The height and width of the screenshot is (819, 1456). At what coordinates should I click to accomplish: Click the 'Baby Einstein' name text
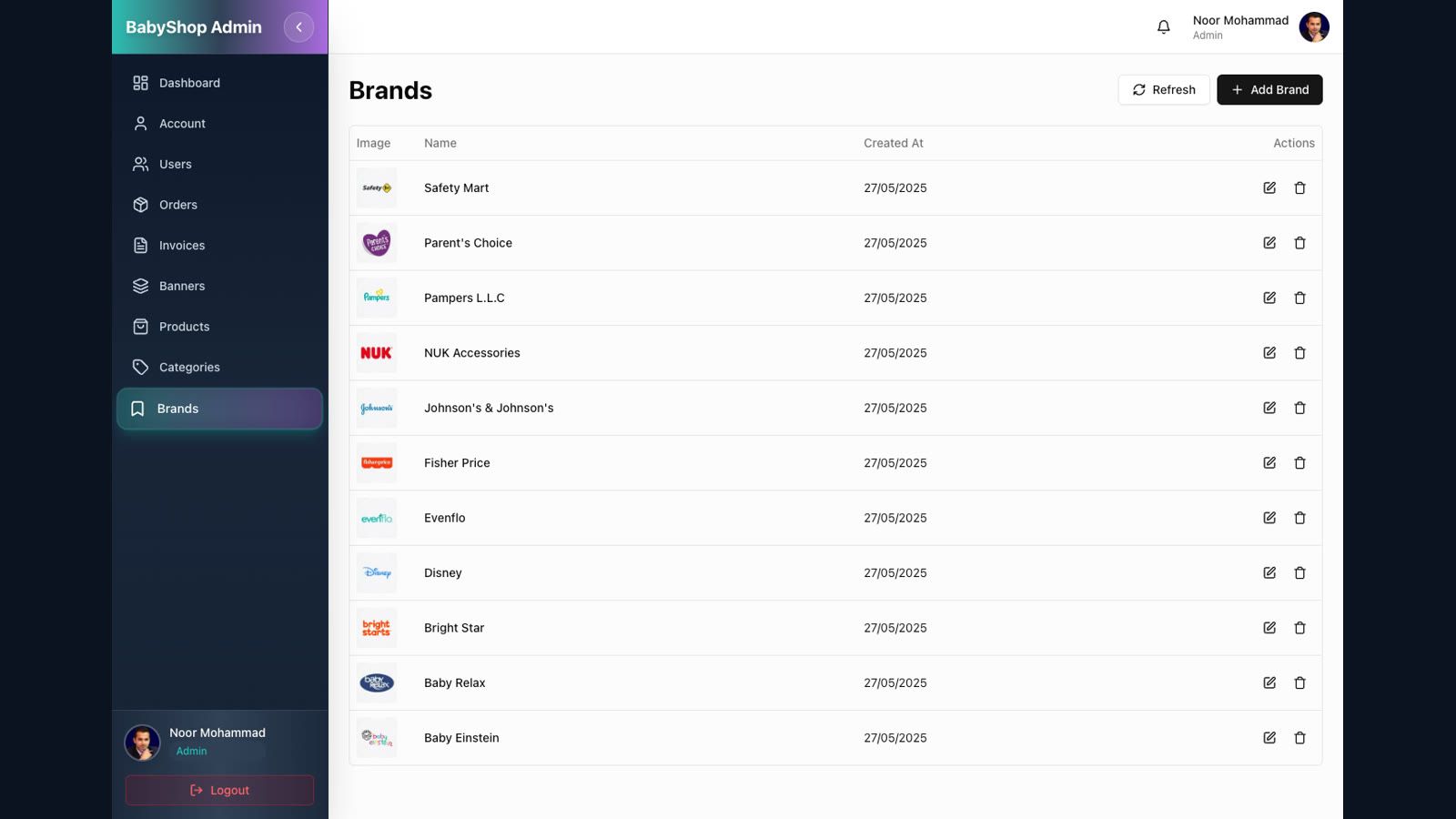(x=461, y=738)
